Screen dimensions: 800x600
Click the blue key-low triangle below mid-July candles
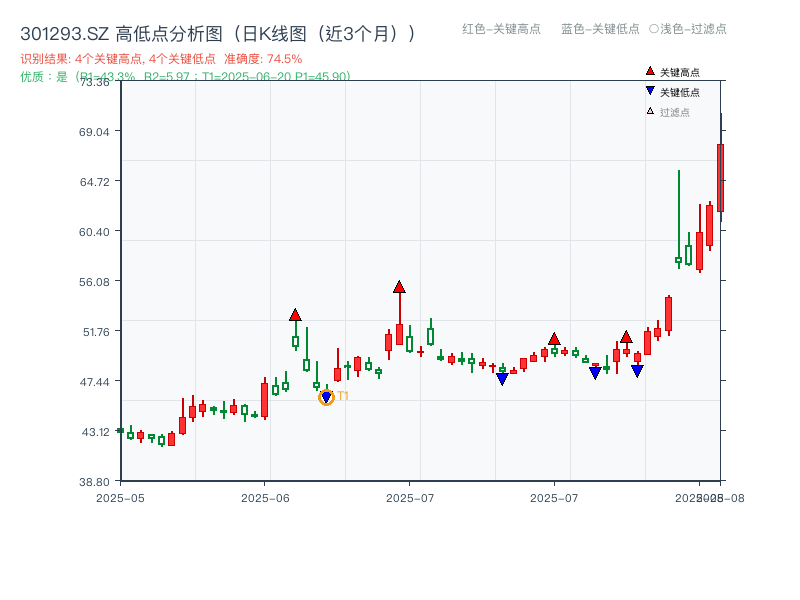tap(503, 377)
